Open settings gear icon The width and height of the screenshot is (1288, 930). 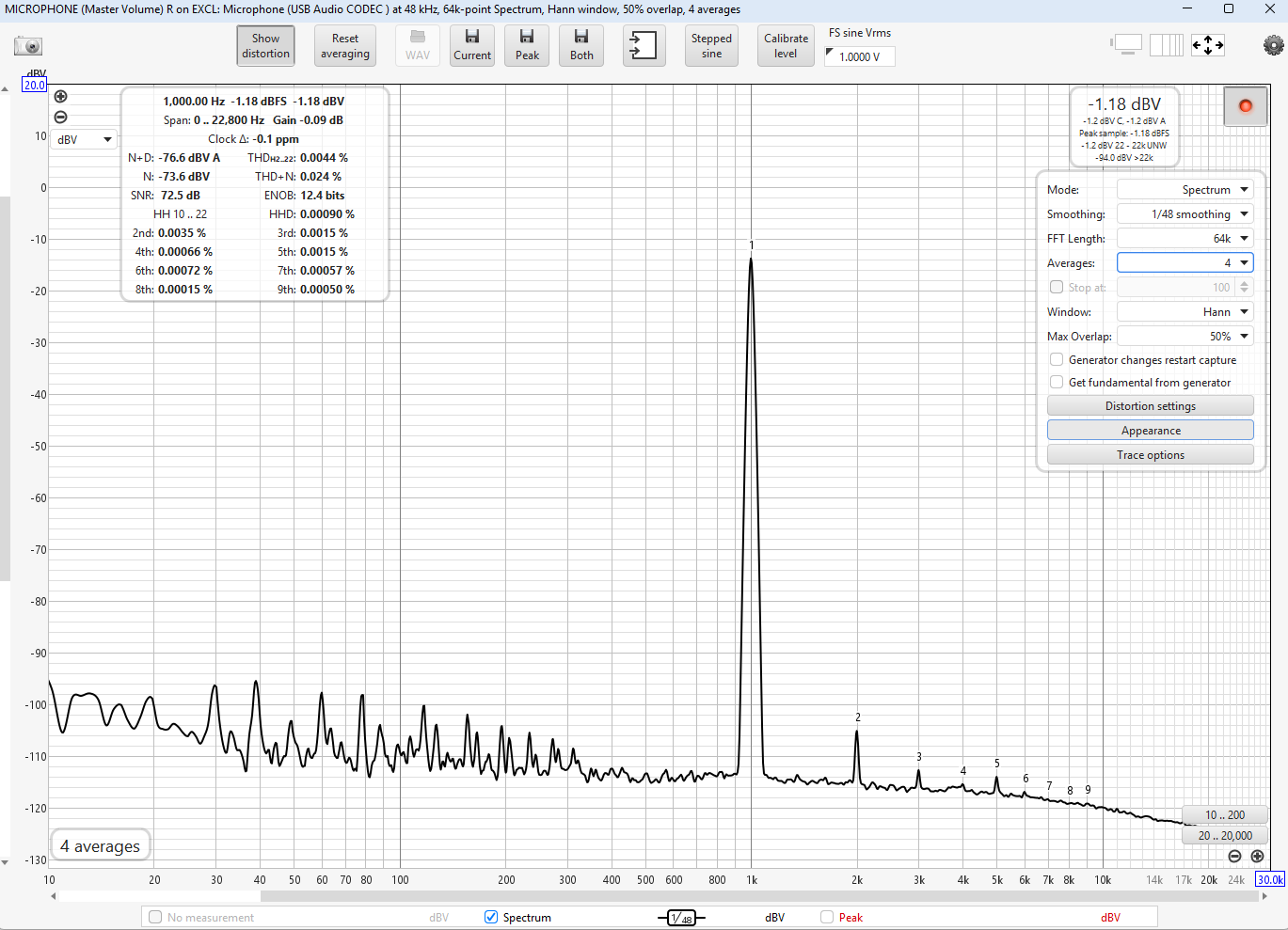(x=1273, y=44)
